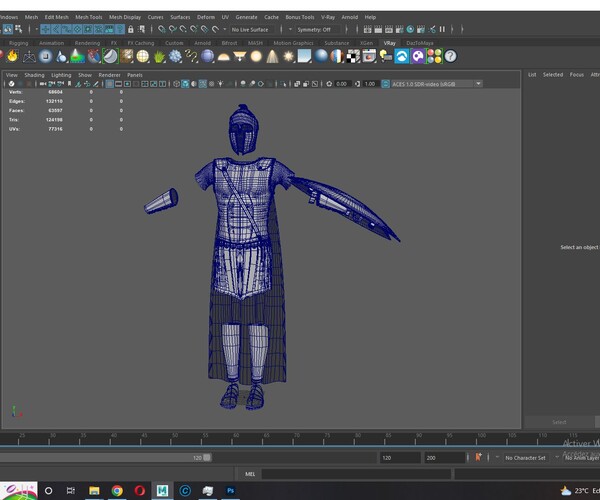
Task: Toggle snap to curves in status line
Action: pyautogui.click(x=173, y=29)
